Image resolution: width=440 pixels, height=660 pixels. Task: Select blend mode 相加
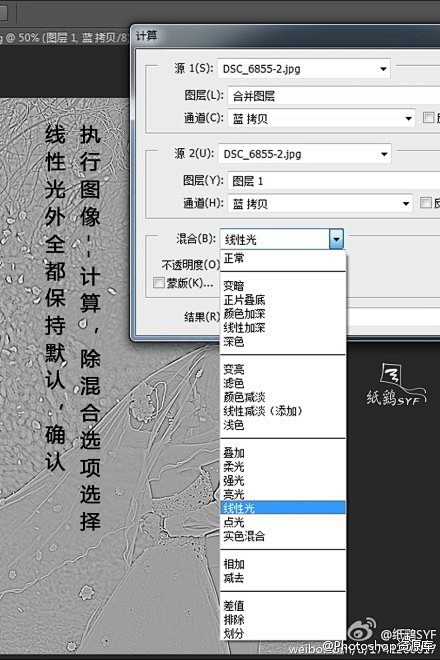[283, 564]
